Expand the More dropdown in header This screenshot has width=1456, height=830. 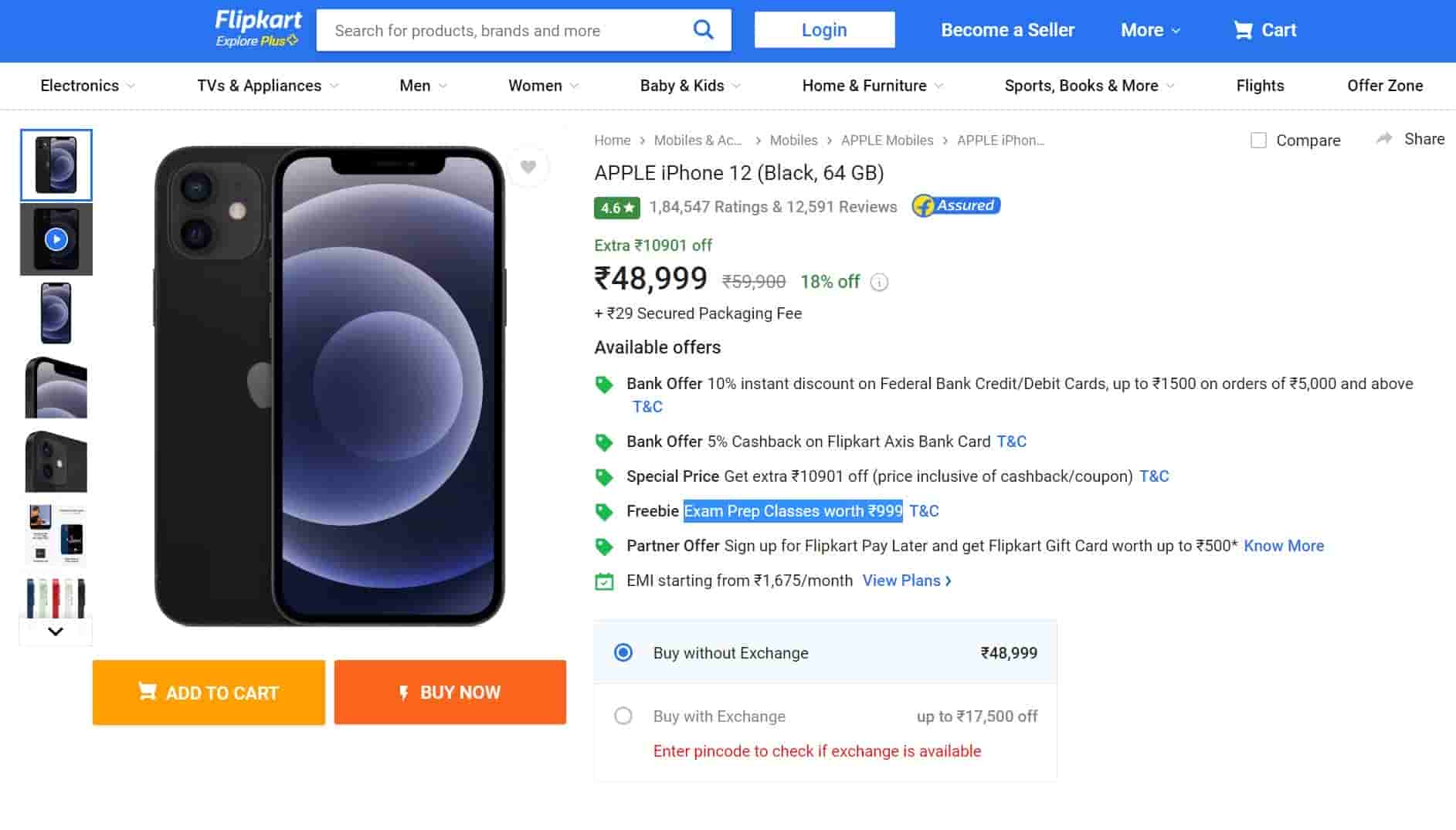[x=1150, y=30]
